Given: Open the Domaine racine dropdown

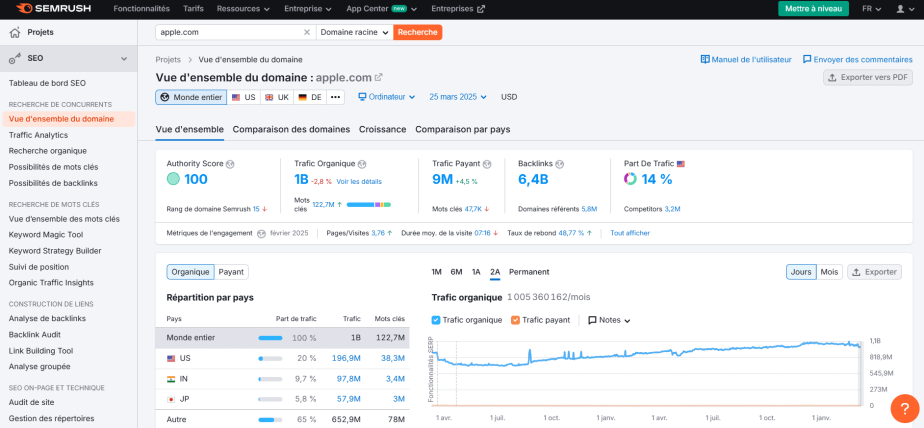Looking at the screenshot, I should tap(355, 32).
